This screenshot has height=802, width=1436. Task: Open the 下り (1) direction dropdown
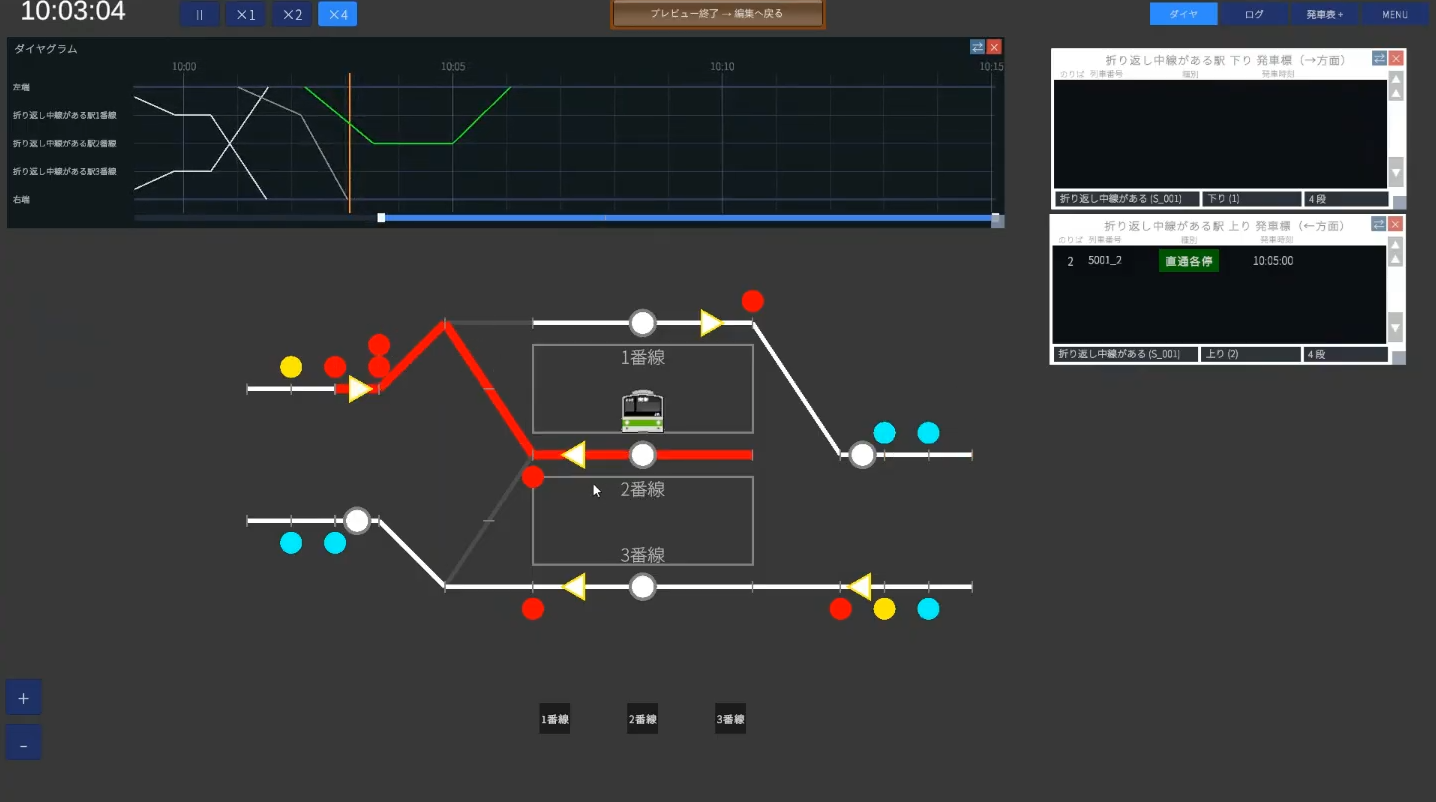1251,199
